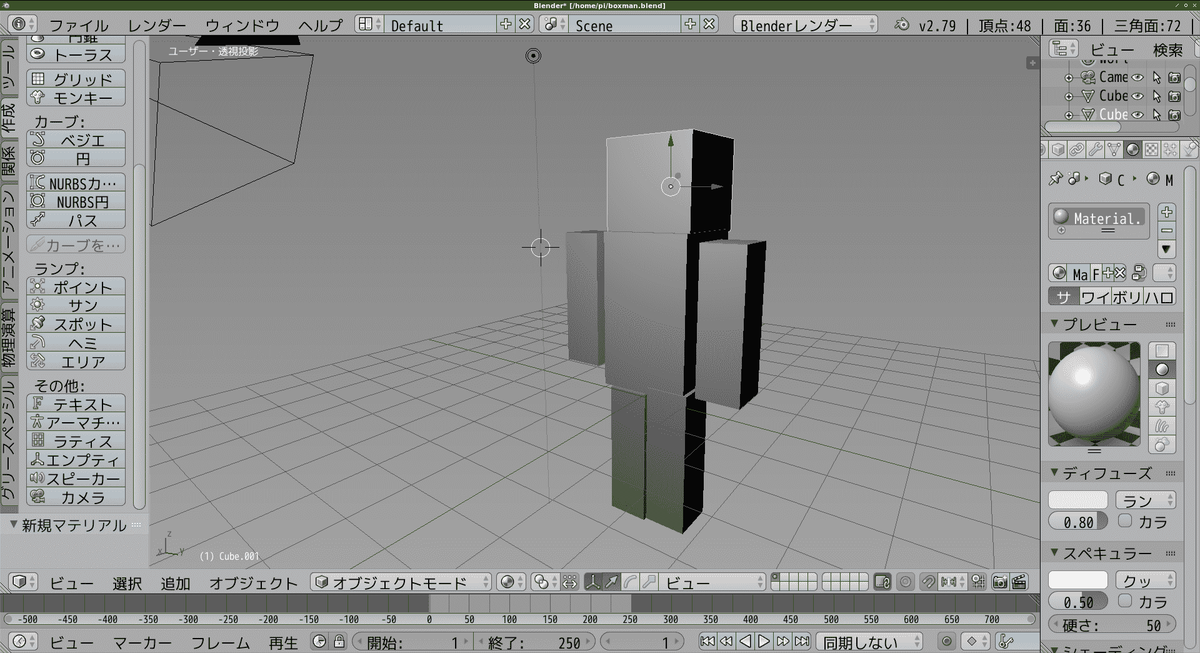The width and height of the screenshot is (1200, 653).
Task: Open the Texture properties tab icon
Action: (x=1152, y=149)
